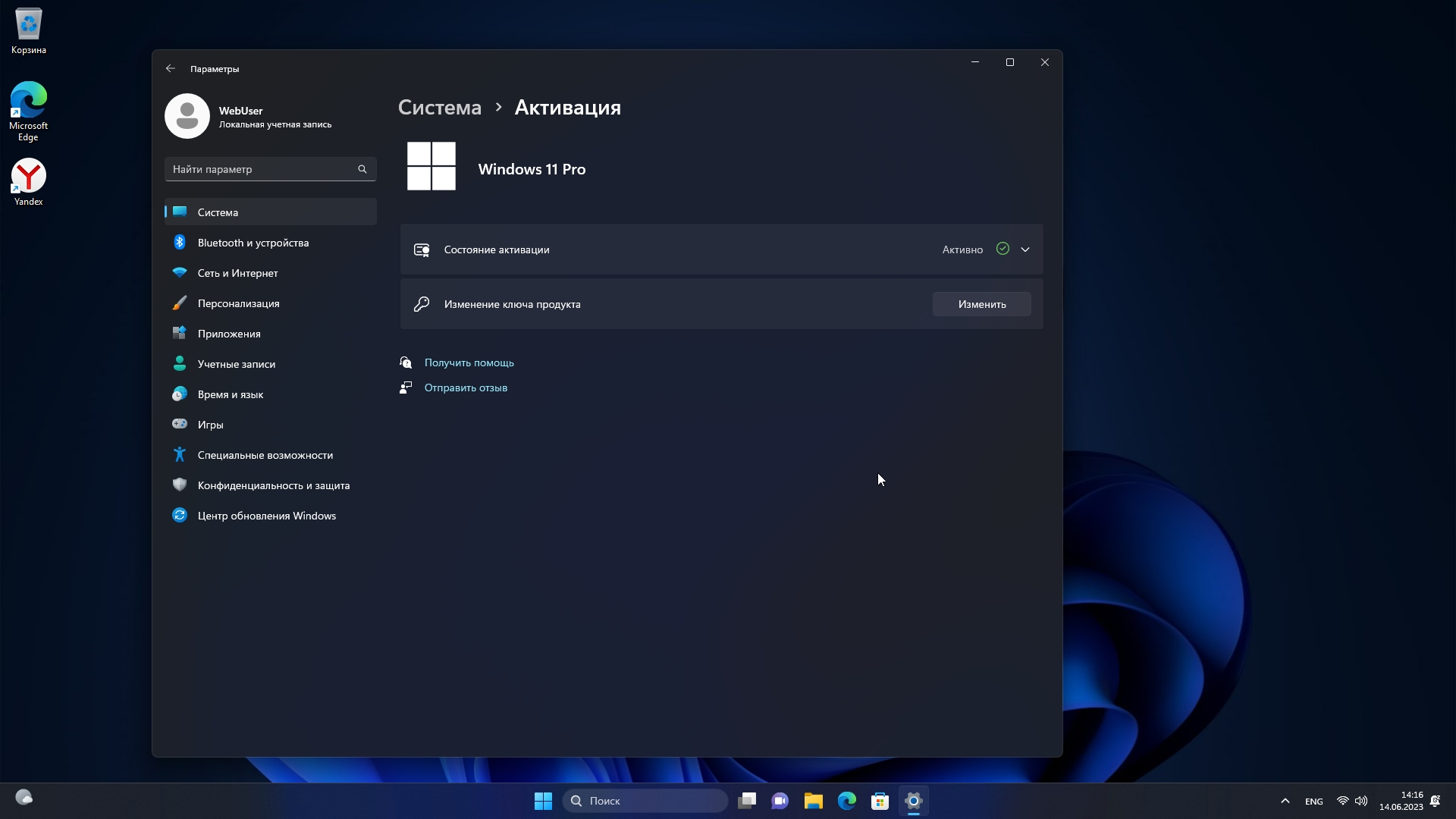This screenshot has height=819, width=1456.
Task: Focus the Найти параметр search field
Action: (258, 169)
